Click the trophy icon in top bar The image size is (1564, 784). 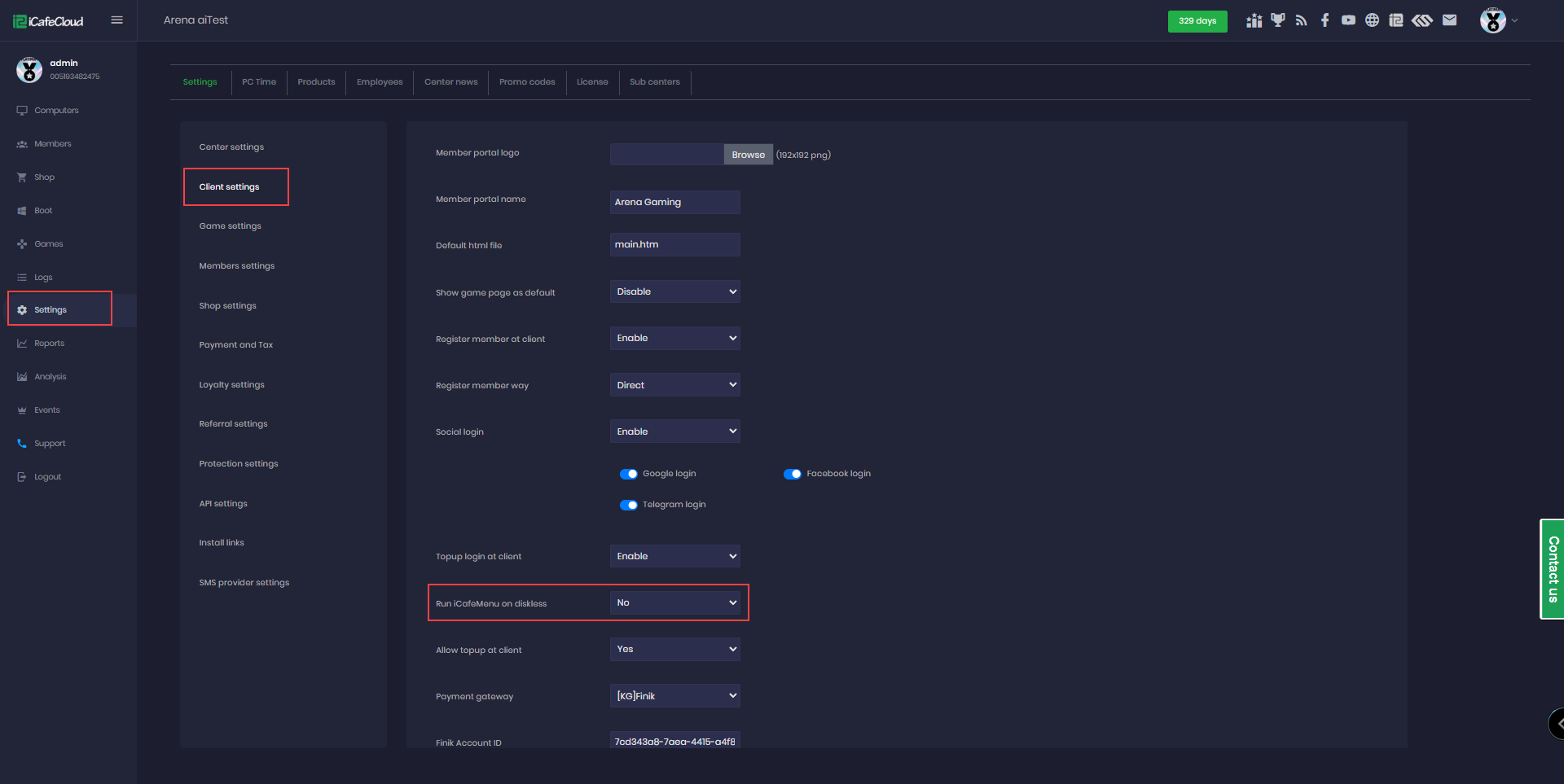(x=1277, y=20)
